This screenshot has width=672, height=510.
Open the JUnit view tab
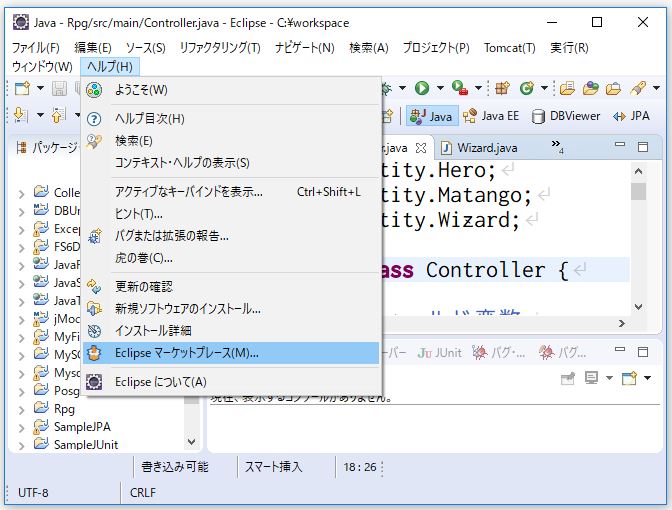click(439, 353)
